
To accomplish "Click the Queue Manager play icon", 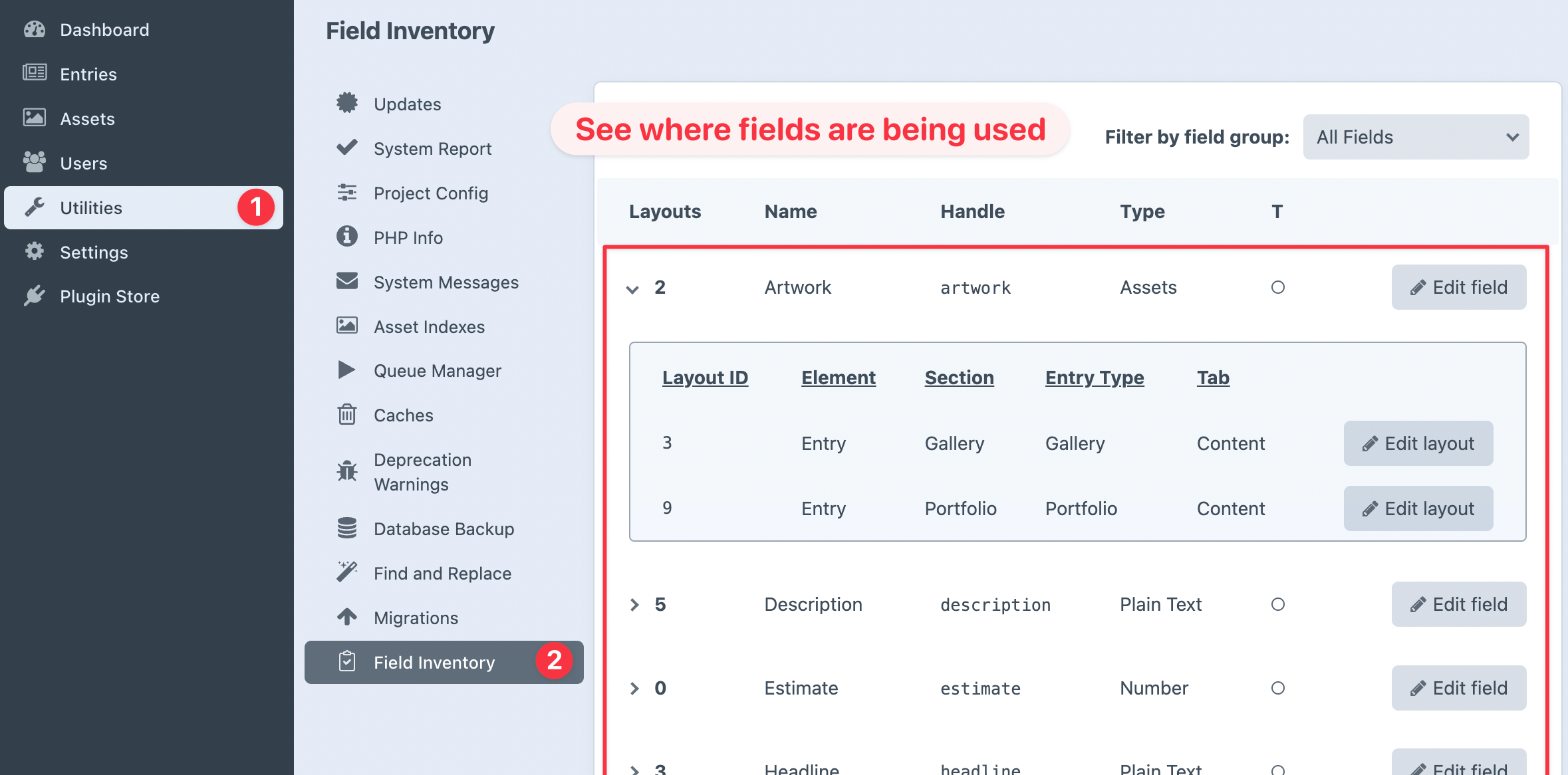I will [346, 370].
